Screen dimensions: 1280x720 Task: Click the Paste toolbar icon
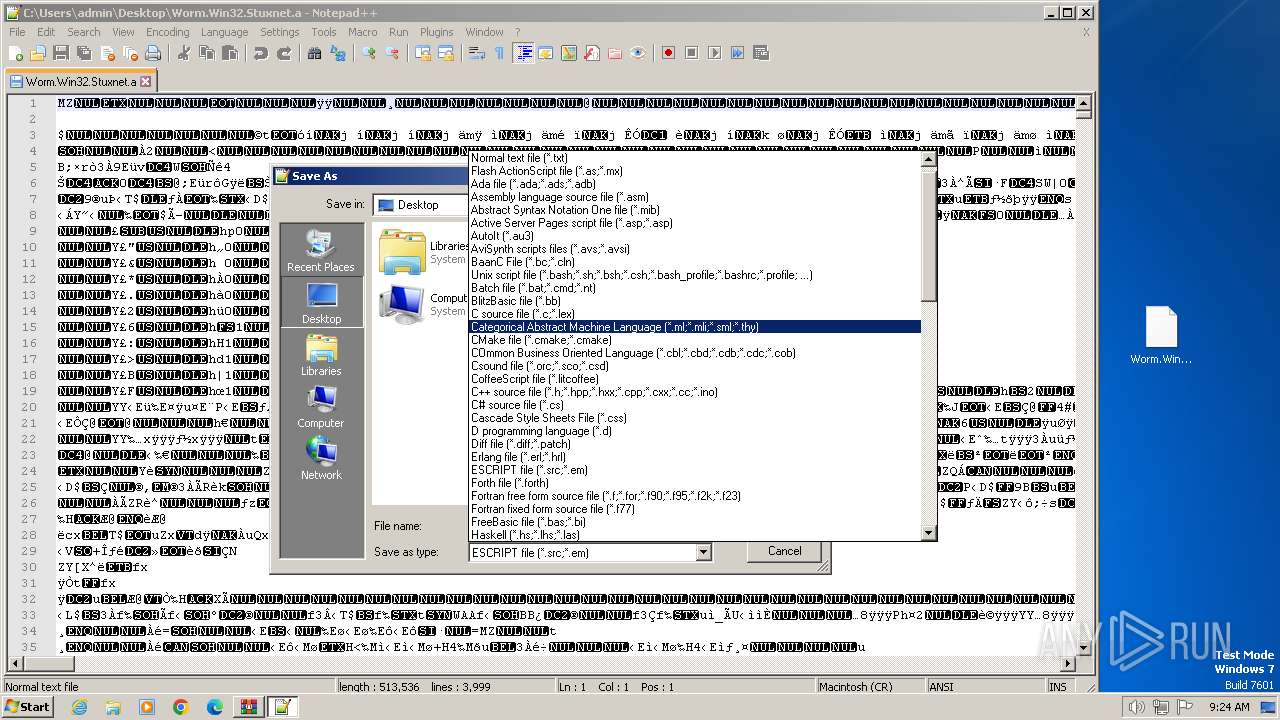point(228,53)
